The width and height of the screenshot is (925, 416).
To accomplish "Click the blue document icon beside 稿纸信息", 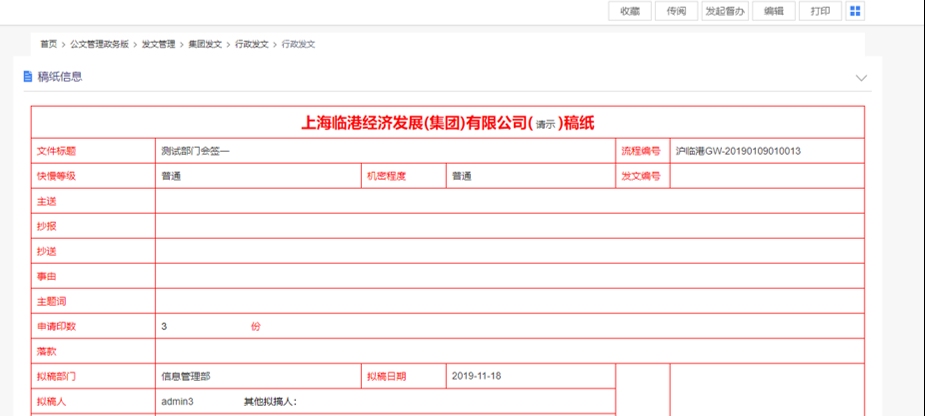I will point(27,77).
